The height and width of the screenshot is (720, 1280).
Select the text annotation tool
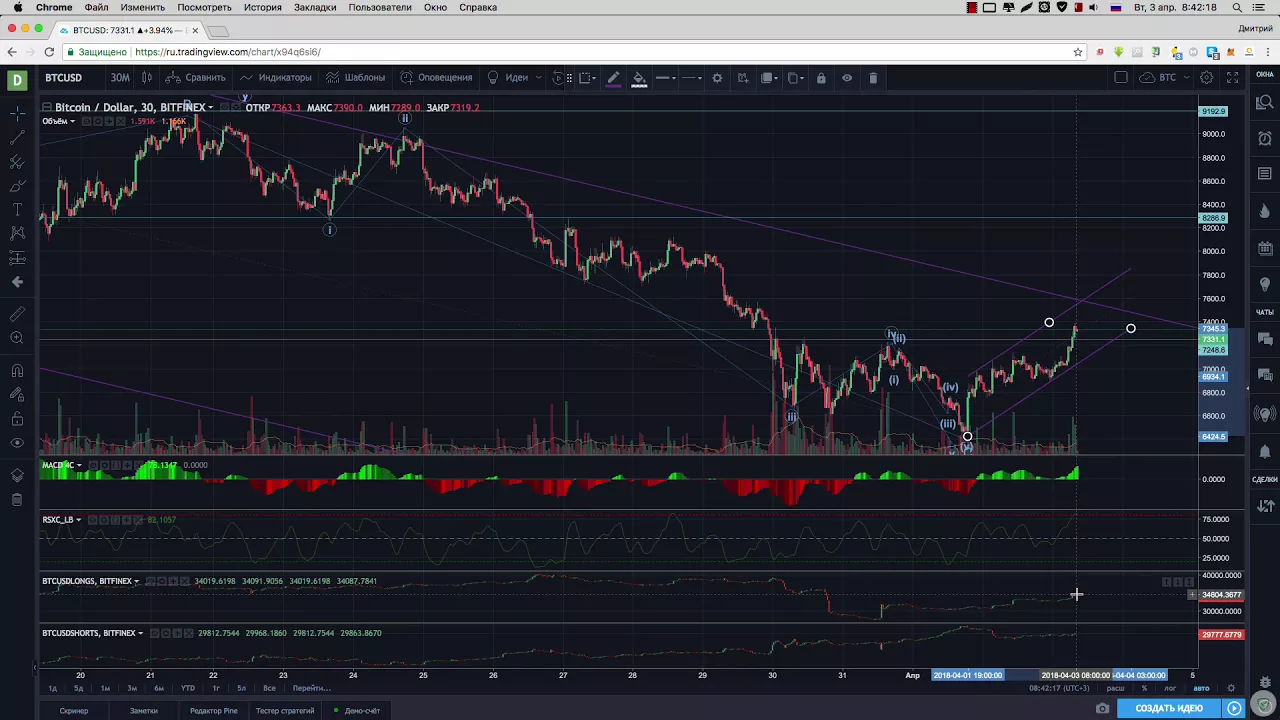click(17, 209)
